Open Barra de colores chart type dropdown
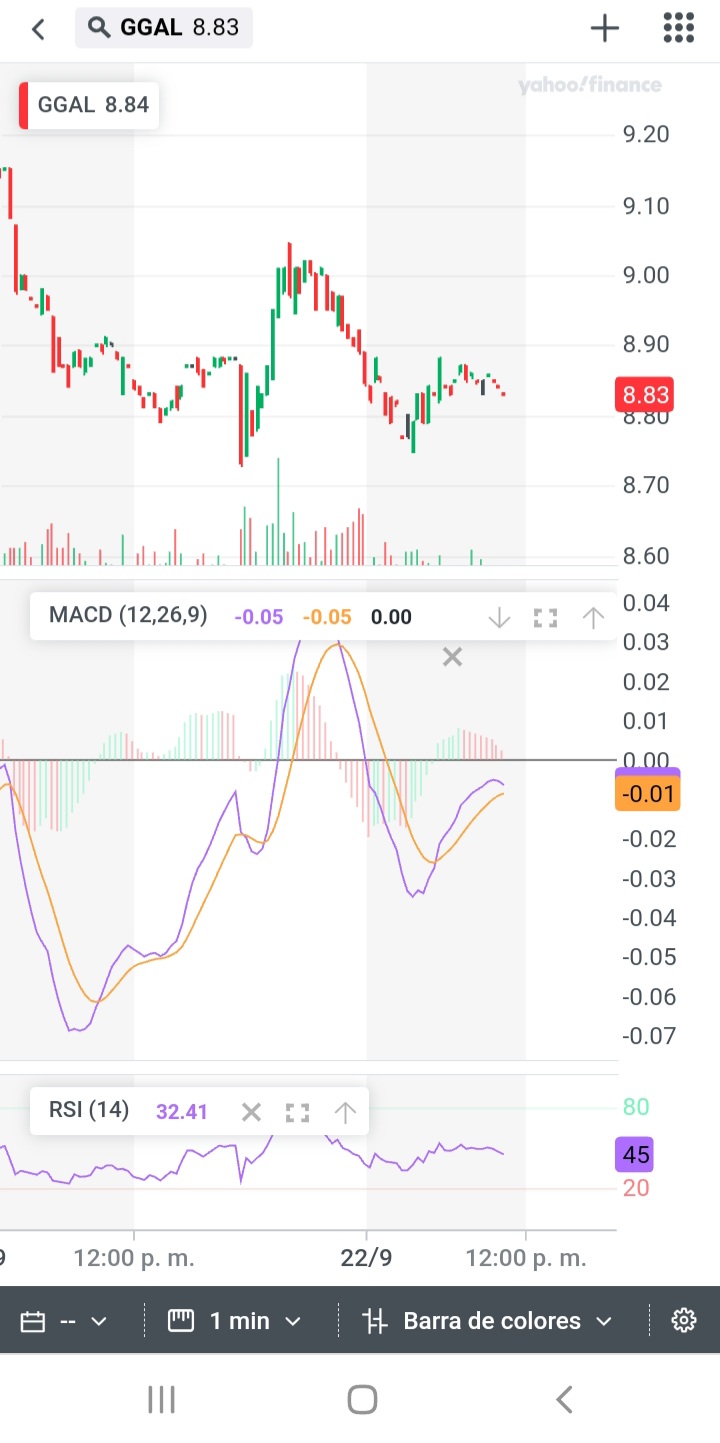This screenshot has width=720, height=1443. click(488, 1321)
